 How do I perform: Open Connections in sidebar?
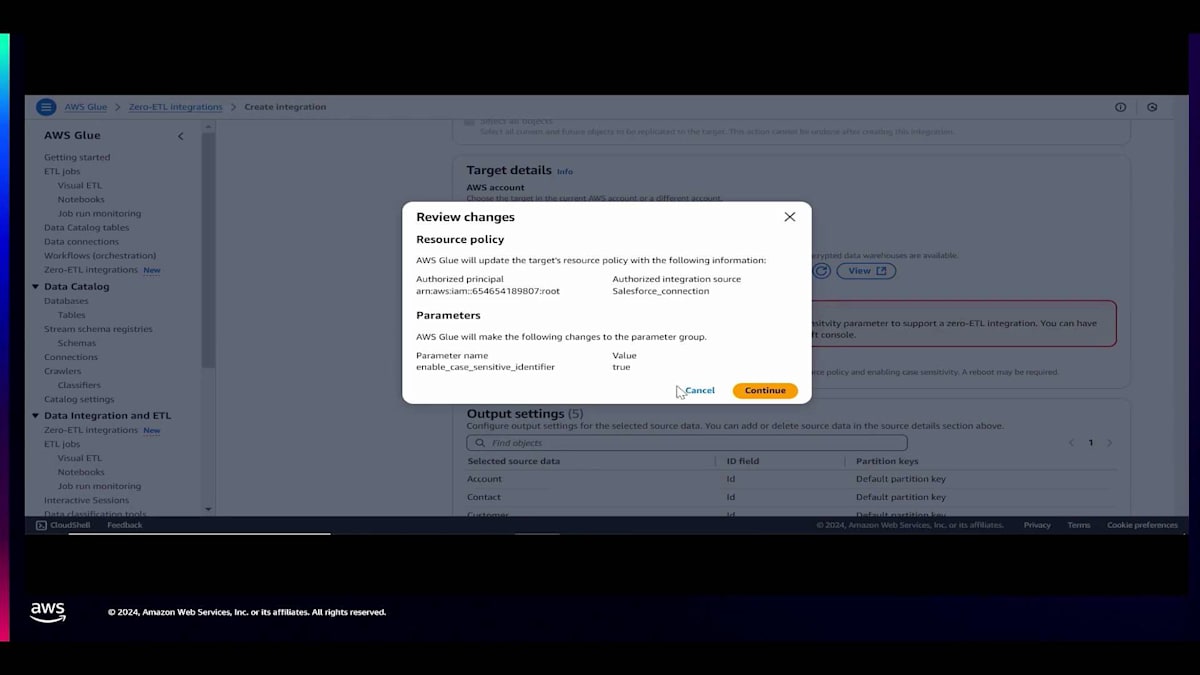click(x=71, y=357)
